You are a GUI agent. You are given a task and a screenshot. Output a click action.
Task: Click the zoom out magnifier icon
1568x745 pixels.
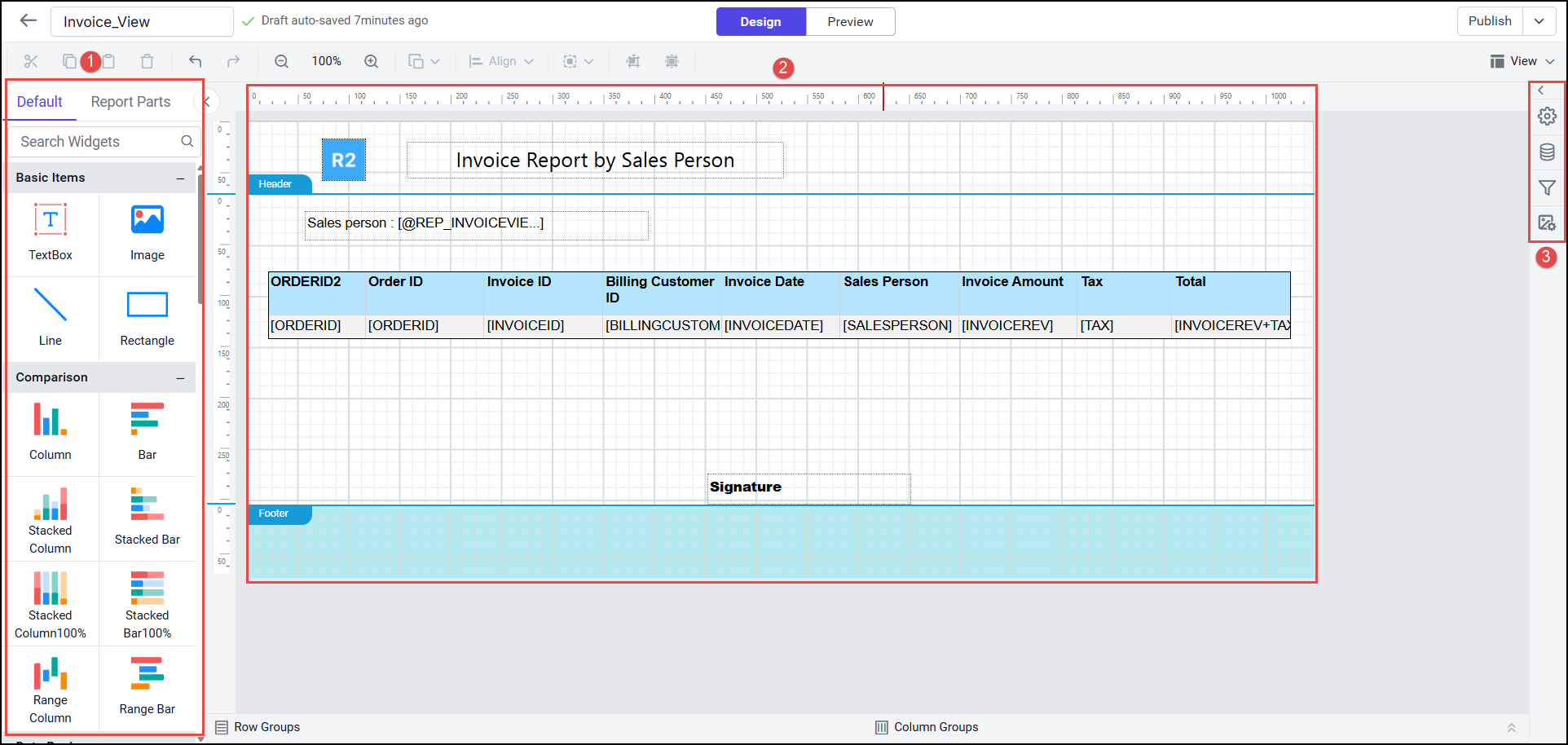[281, 61]
